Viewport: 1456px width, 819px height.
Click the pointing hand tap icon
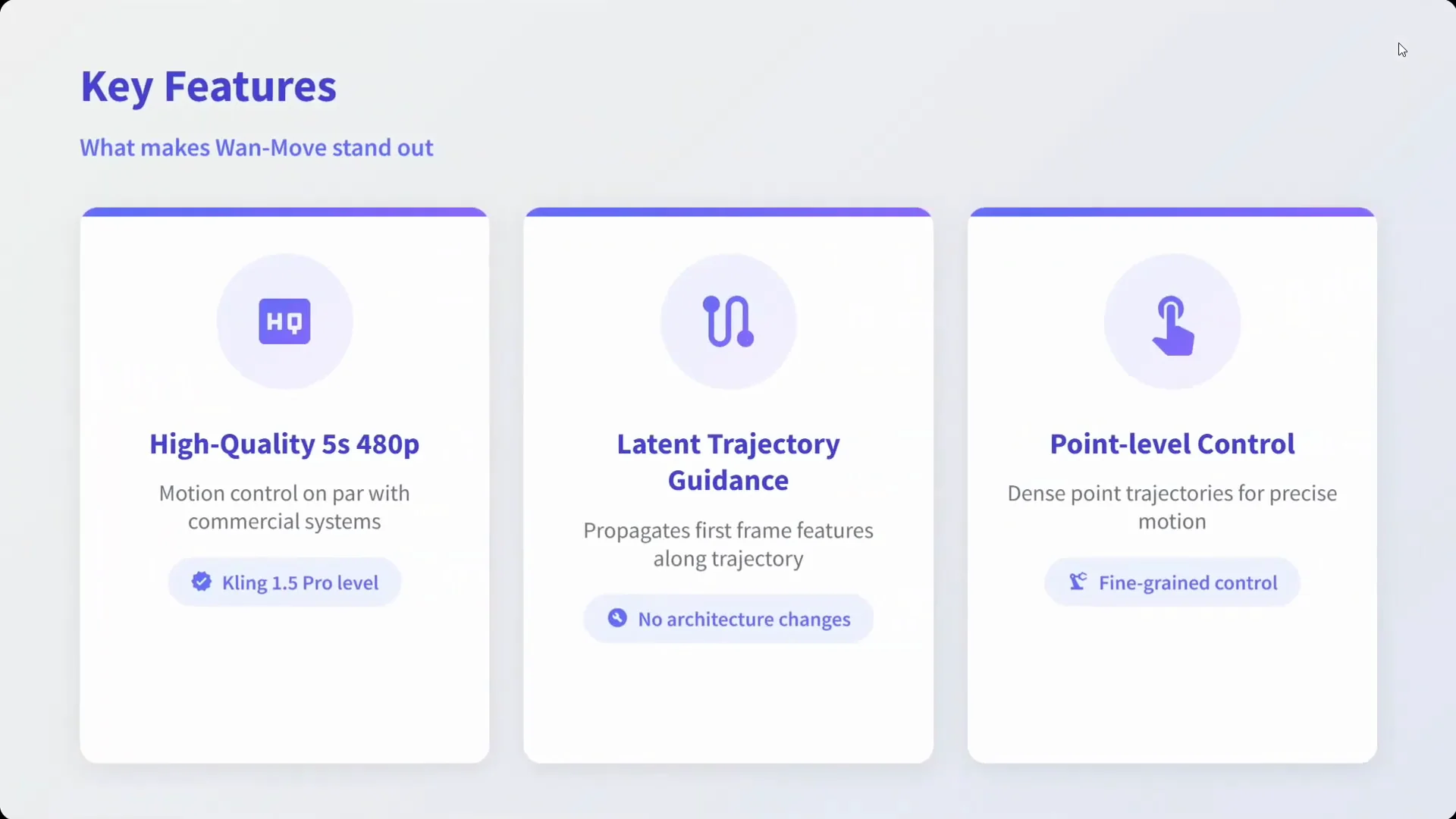pos(1172,325)
